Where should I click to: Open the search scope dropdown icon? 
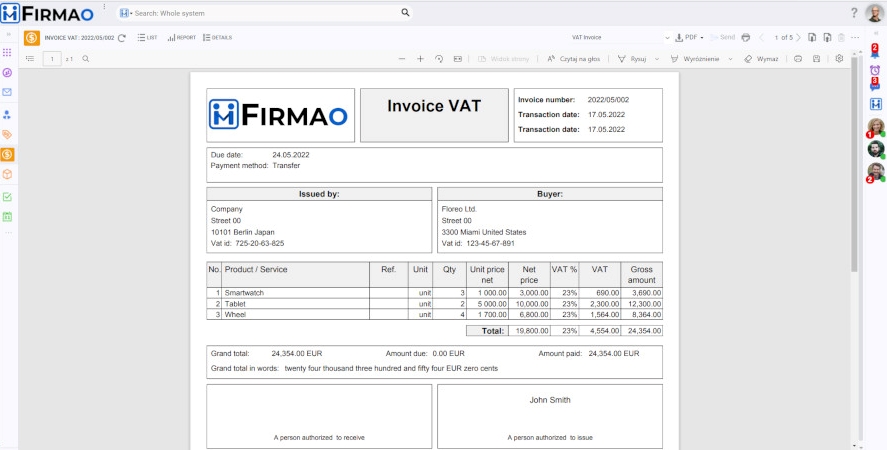(x=126, y=13)
